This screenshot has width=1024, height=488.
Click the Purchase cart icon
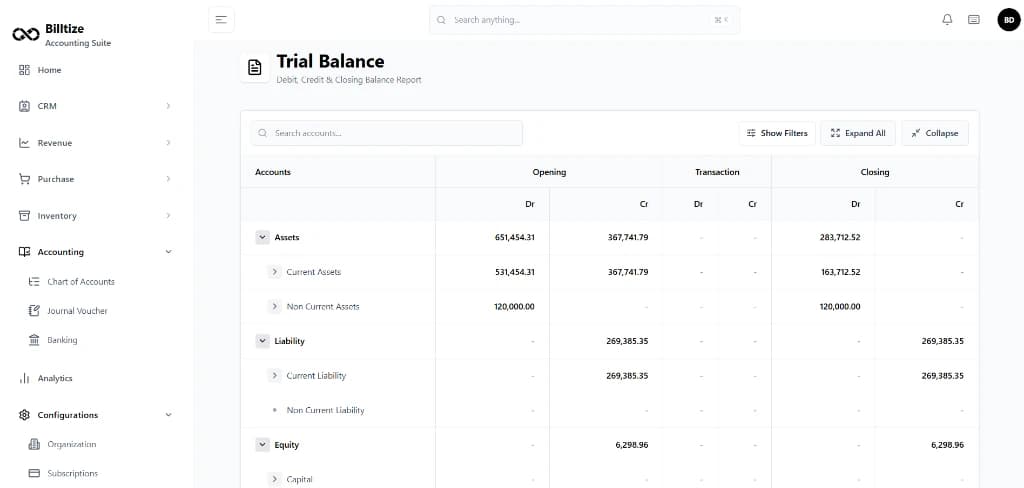pyautogui.click(x=24, y=179)
